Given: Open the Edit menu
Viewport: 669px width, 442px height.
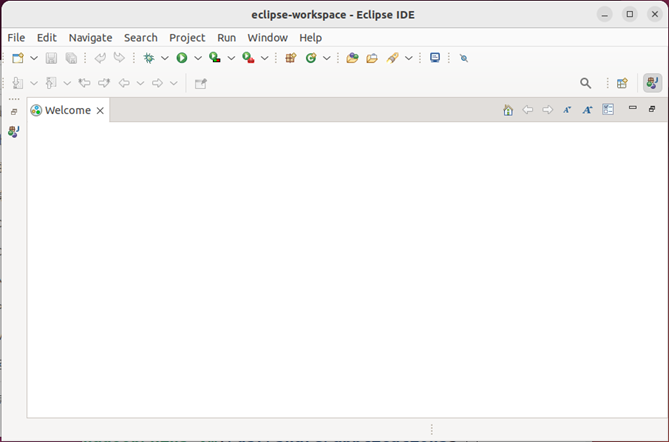Looking at the screenshot, I should (x=47, y=38).
